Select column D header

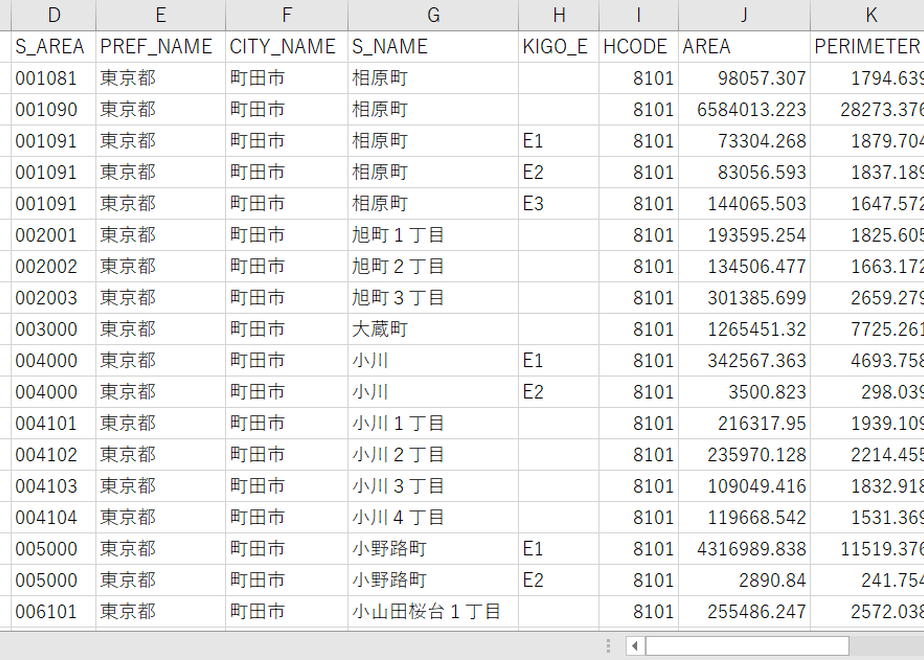[x=54, y=15]
